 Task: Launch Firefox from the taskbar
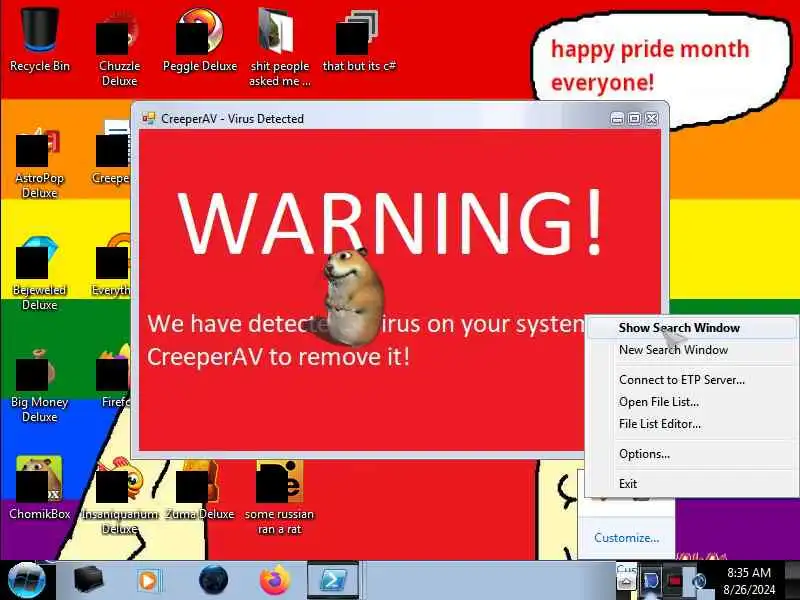coord(274,580)
